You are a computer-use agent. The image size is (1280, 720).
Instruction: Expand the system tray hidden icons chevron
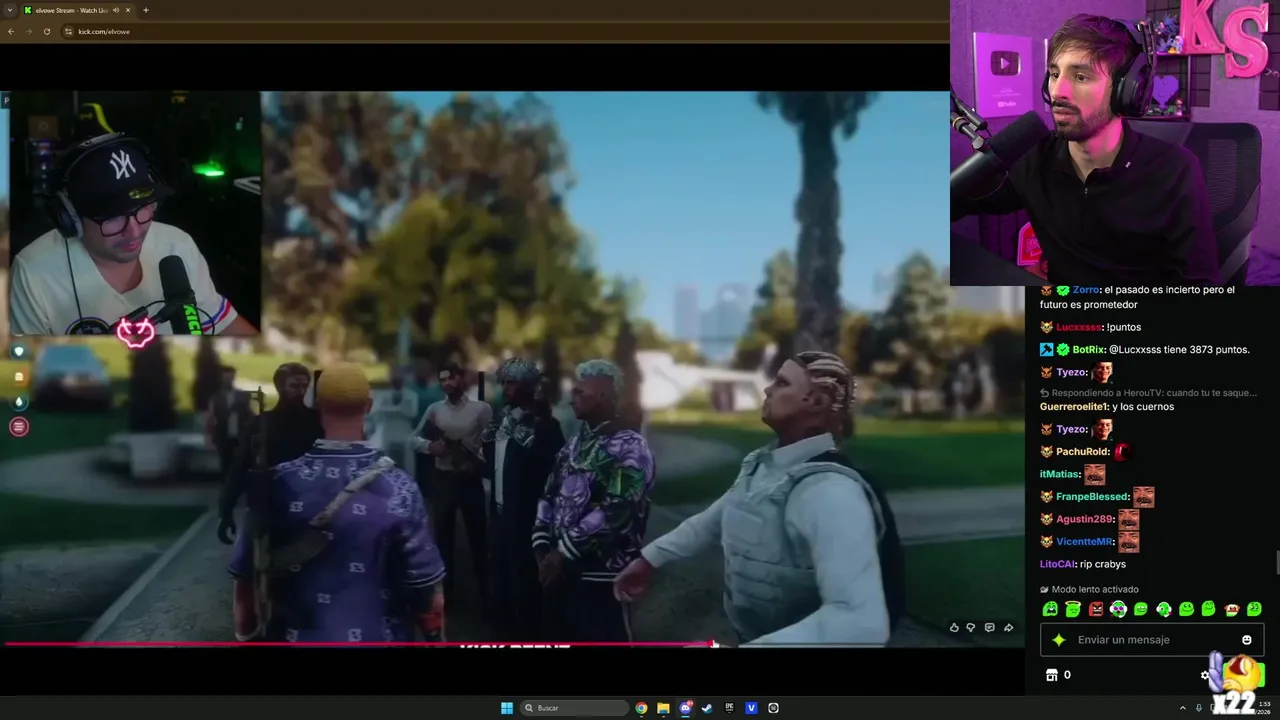pos(1183,708)
